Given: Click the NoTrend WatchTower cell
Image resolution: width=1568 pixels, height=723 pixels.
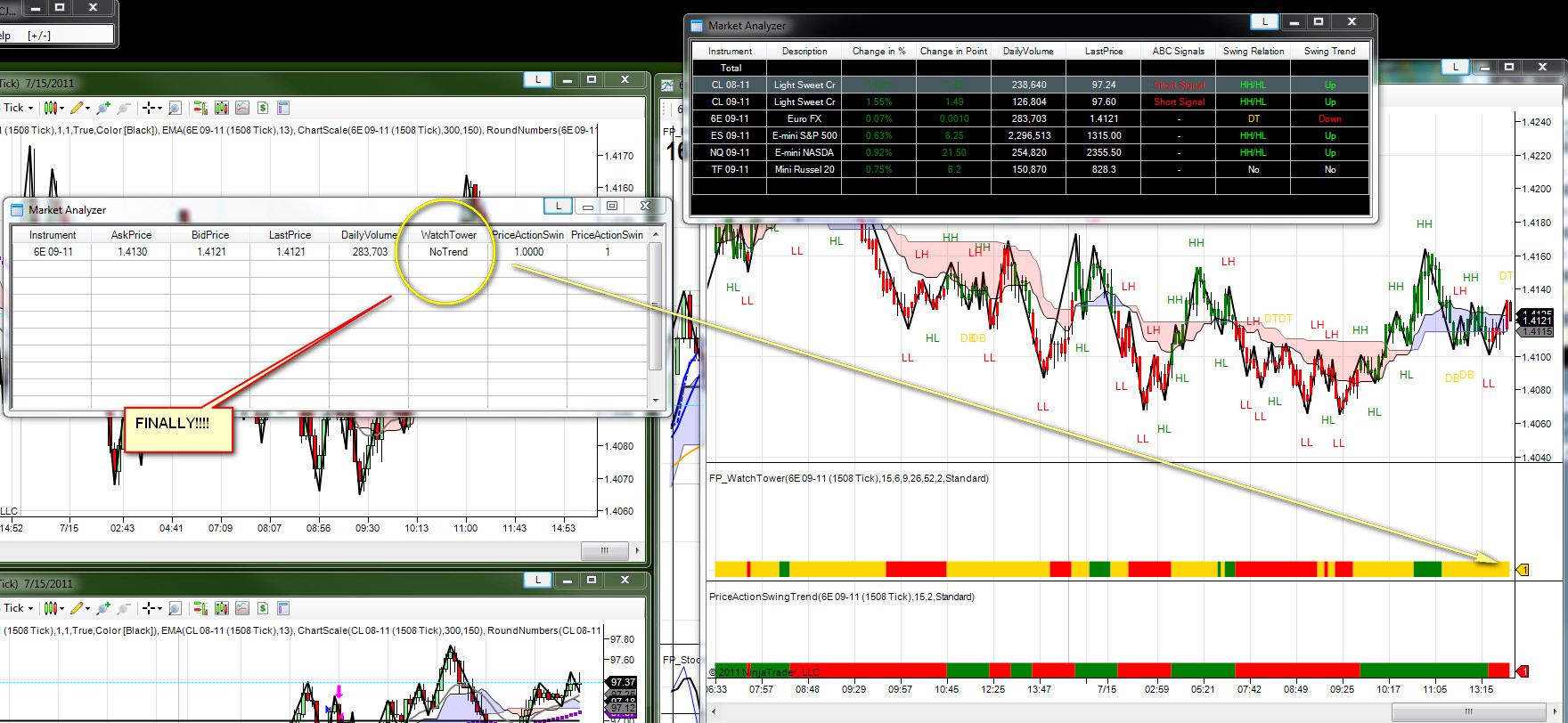Looking at the screenshot, I should click(448, 252).
